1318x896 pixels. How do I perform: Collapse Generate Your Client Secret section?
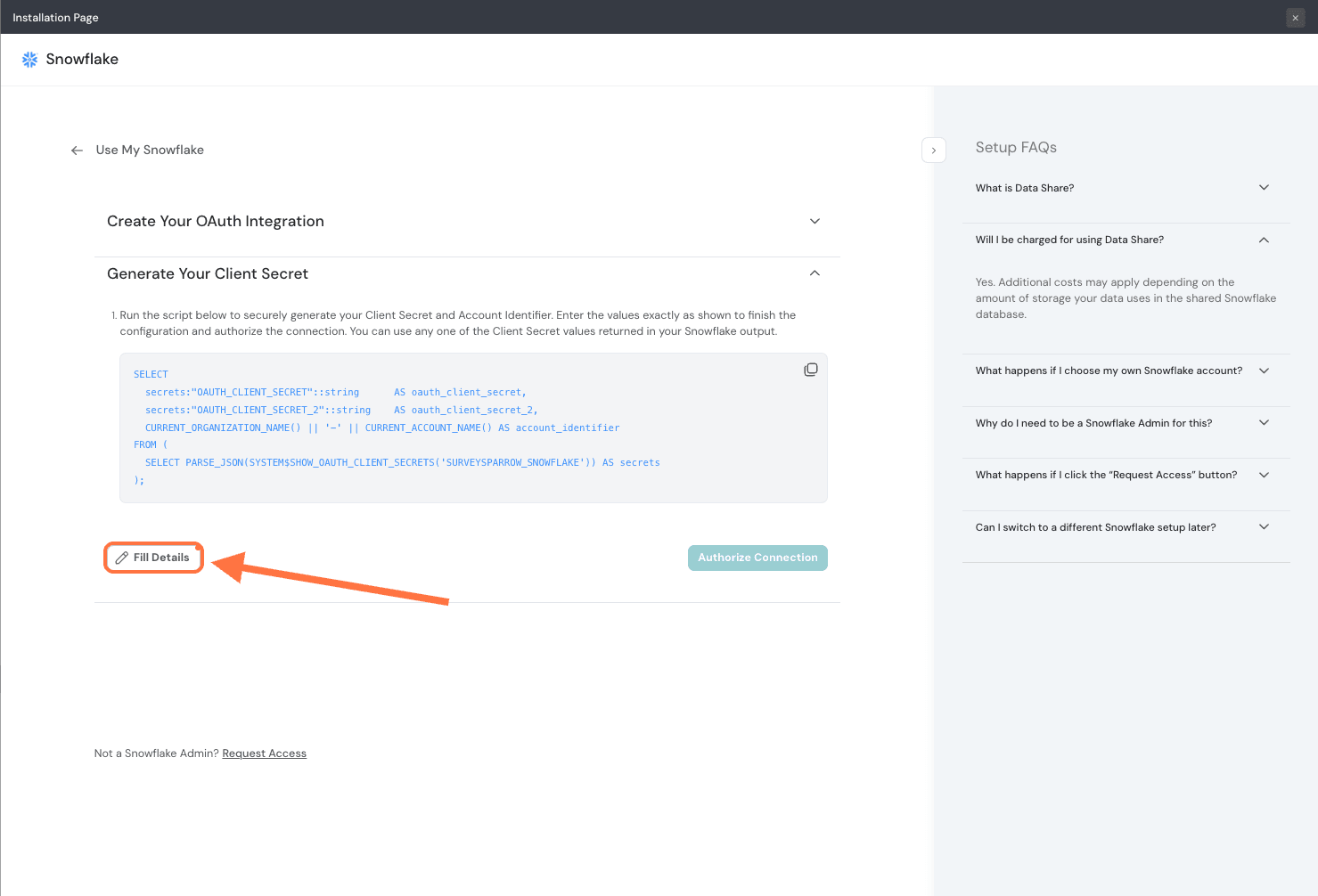pyautogui.click(x=814, y=273)
